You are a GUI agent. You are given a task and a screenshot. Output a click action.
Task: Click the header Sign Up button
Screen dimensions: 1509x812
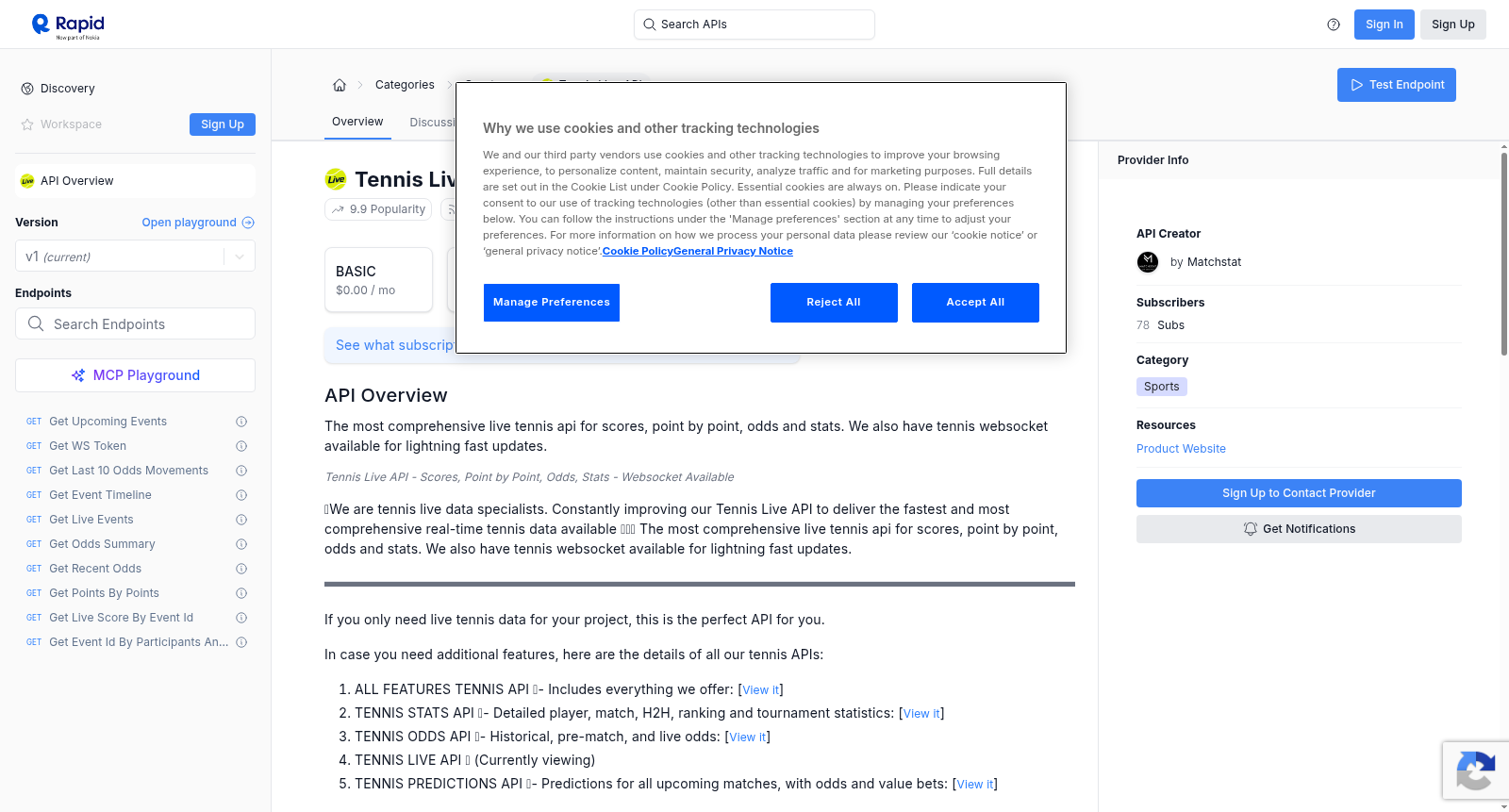tap(1453, 25)
